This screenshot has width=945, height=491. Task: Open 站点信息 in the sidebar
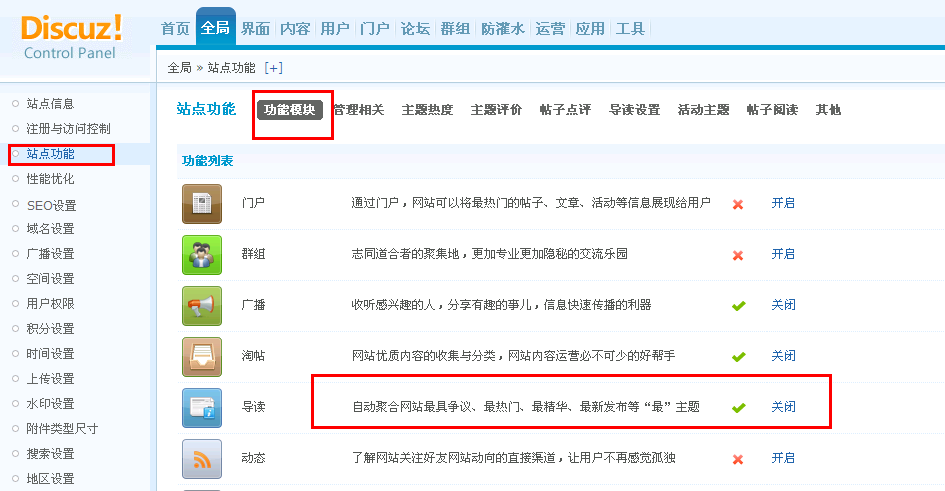(50, 104)
